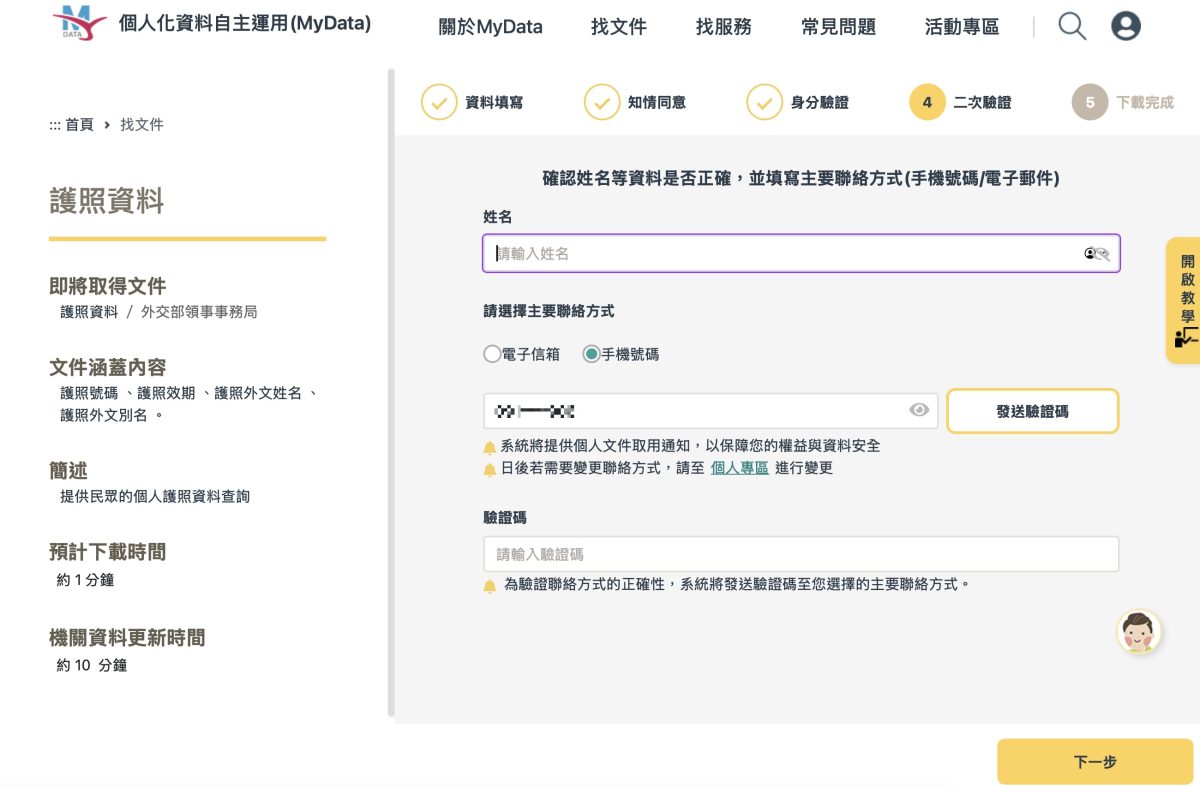This screenshot has height=787, width=1200.
Task: Click the autofill contact icon in name field
Action: (x=1097, y=254)
